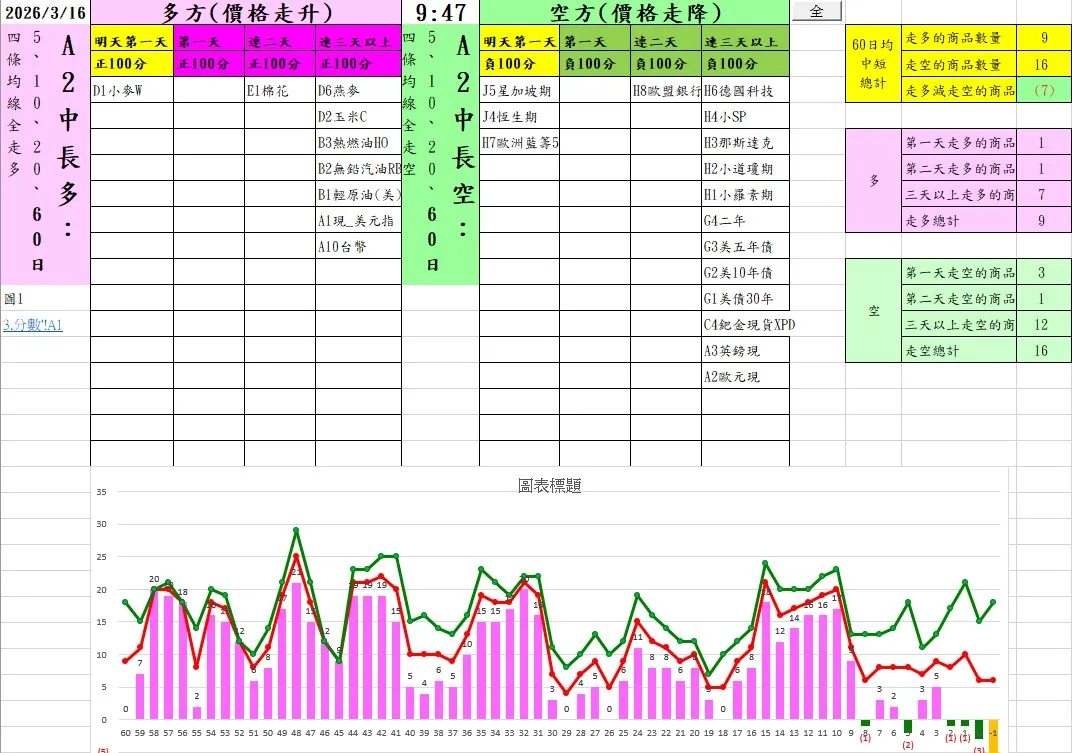Click the 走空總計 label cell
Viewport: 1072px width, 753px height.
[x=958, y=350]
